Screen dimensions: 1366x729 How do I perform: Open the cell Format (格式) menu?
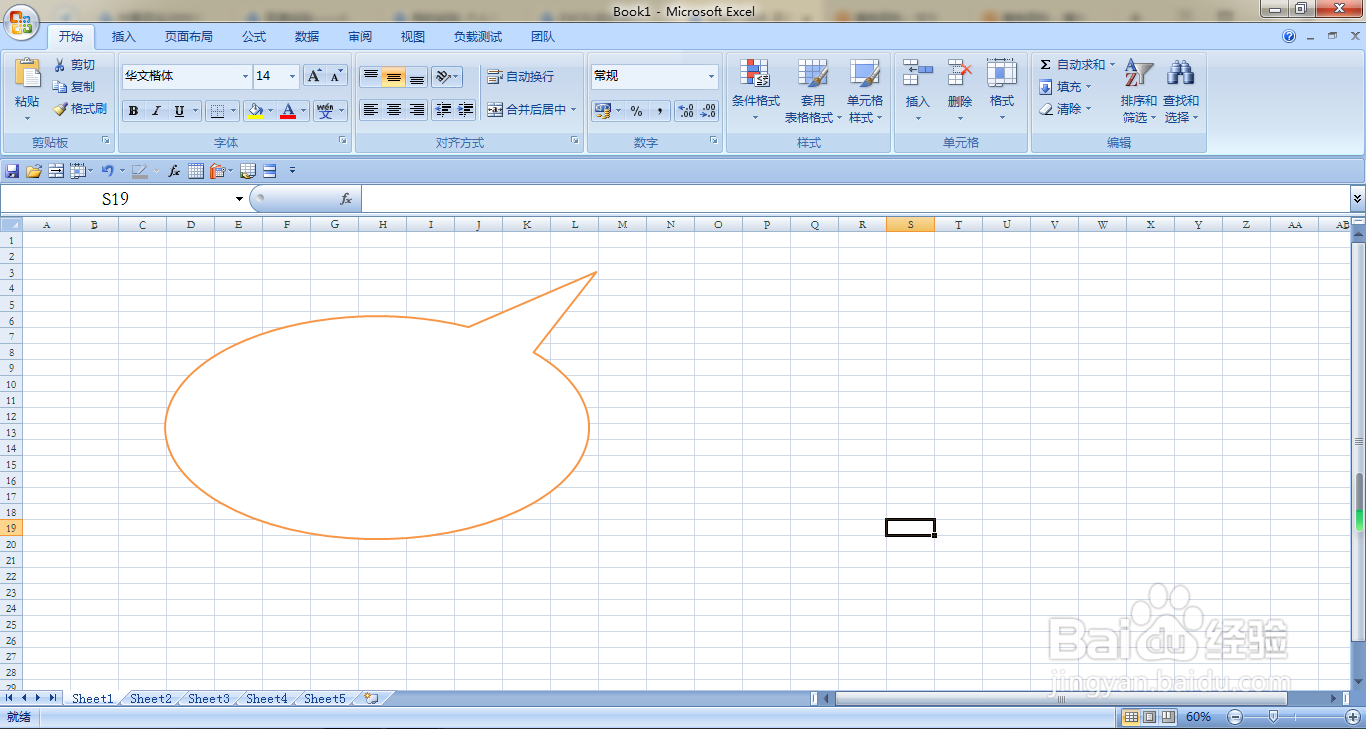click(x=1002, y=90)
